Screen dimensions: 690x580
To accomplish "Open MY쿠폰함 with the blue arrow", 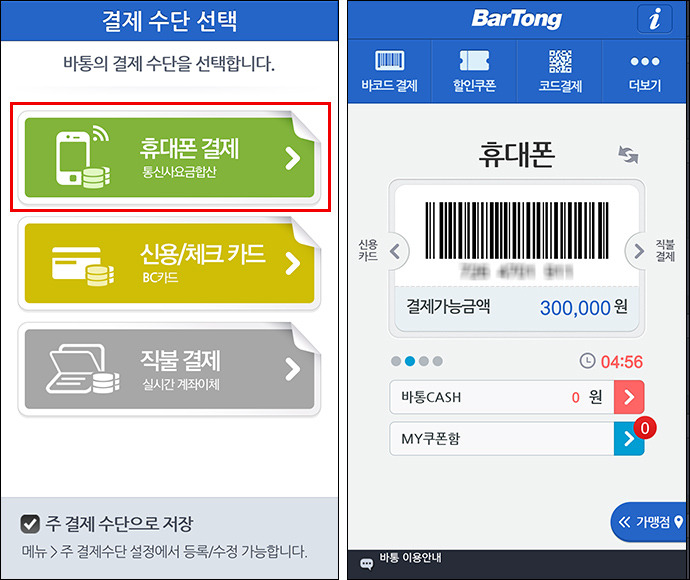I will [x=629, y=438].
